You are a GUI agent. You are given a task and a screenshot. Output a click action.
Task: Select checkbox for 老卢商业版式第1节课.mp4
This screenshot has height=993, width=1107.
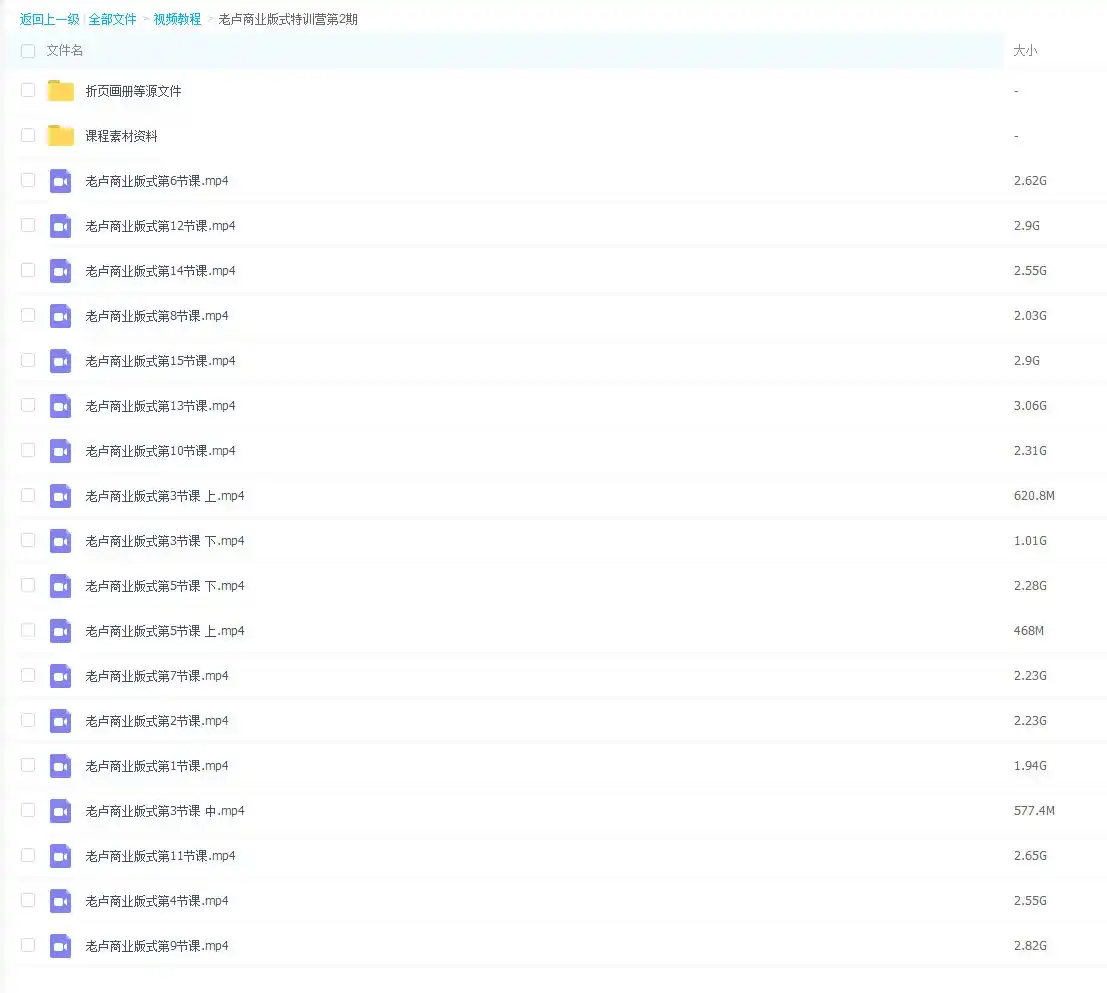28,765
